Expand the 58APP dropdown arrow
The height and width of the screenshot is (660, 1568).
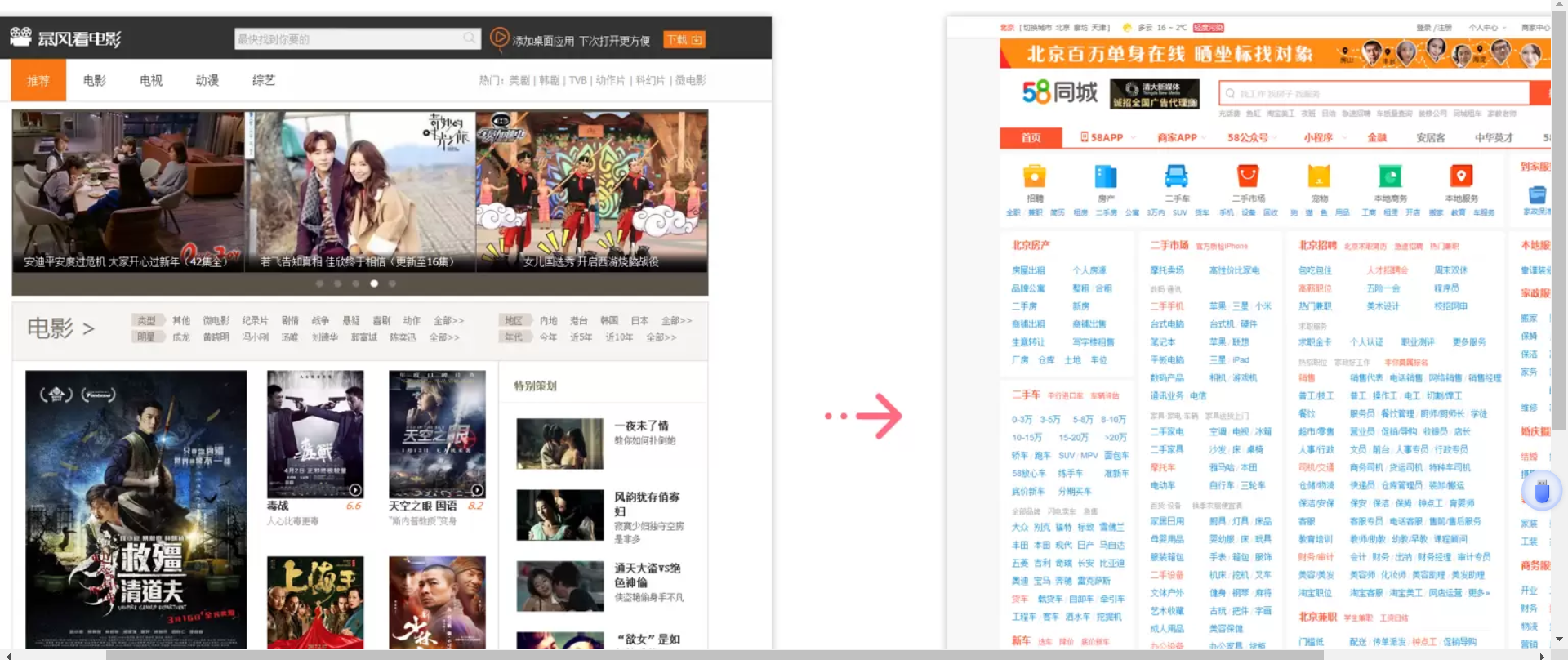click(1133, 138)
